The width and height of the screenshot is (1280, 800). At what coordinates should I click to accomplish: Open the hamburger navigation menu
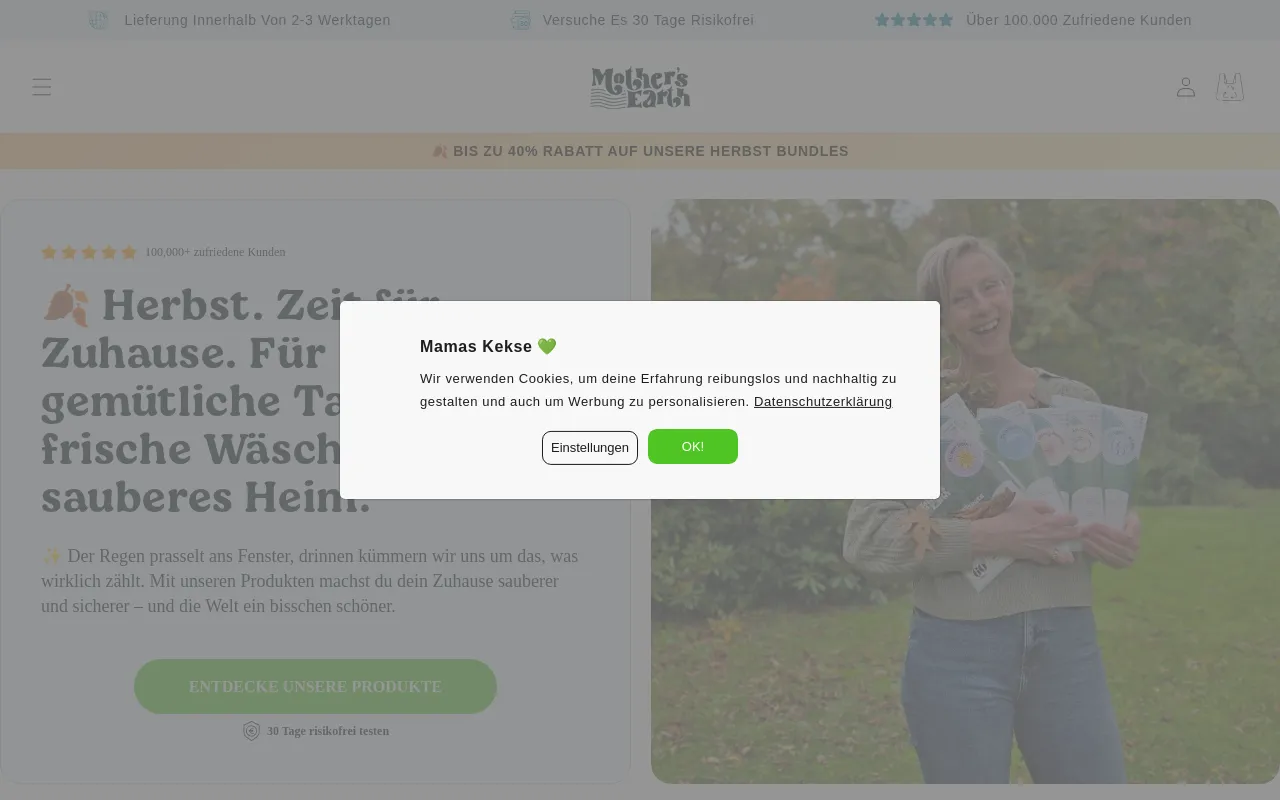point(41,87)
